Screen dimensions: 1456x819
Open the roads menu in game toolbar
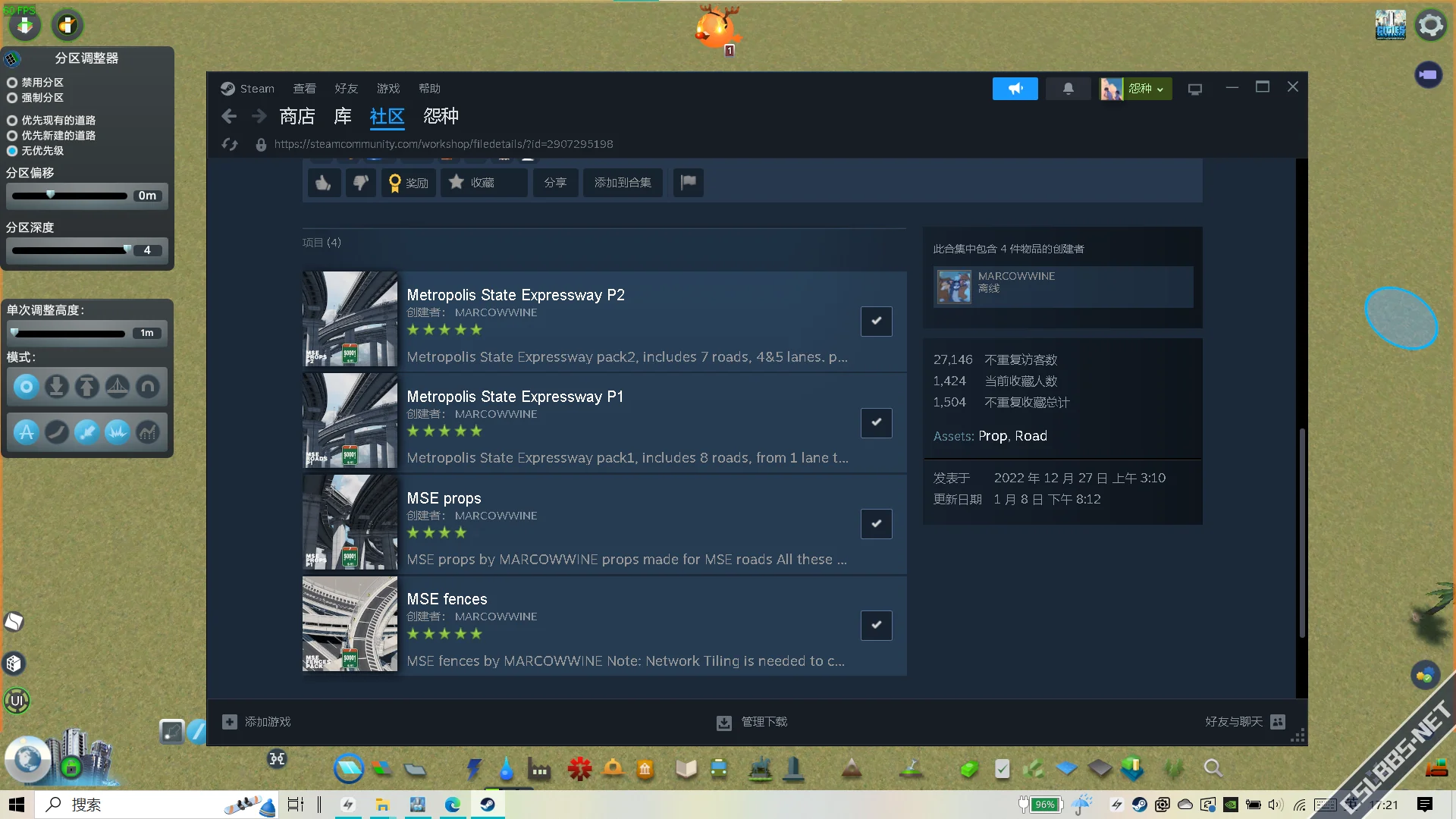tap(349, 769)
